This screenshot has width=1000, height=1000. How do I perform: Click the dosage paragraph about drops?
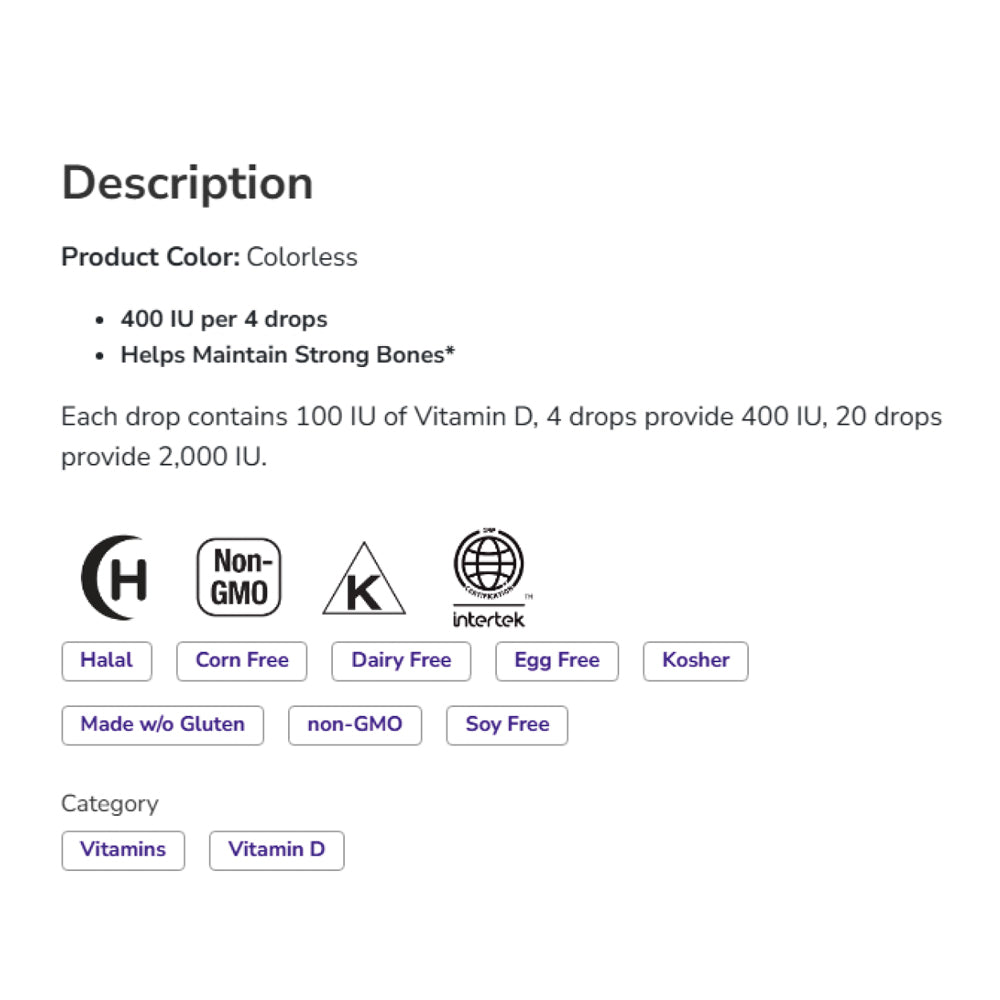pos(500,437)
